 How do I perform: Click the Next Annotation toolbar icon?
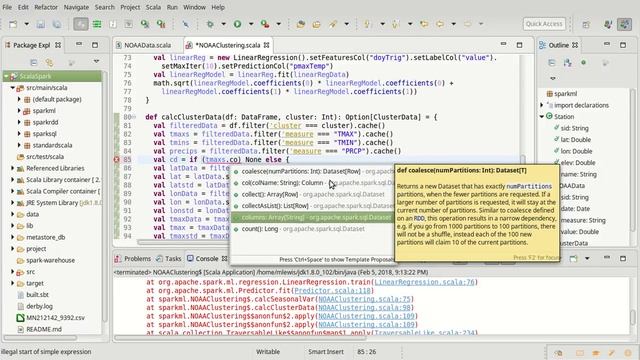(367, 24)
